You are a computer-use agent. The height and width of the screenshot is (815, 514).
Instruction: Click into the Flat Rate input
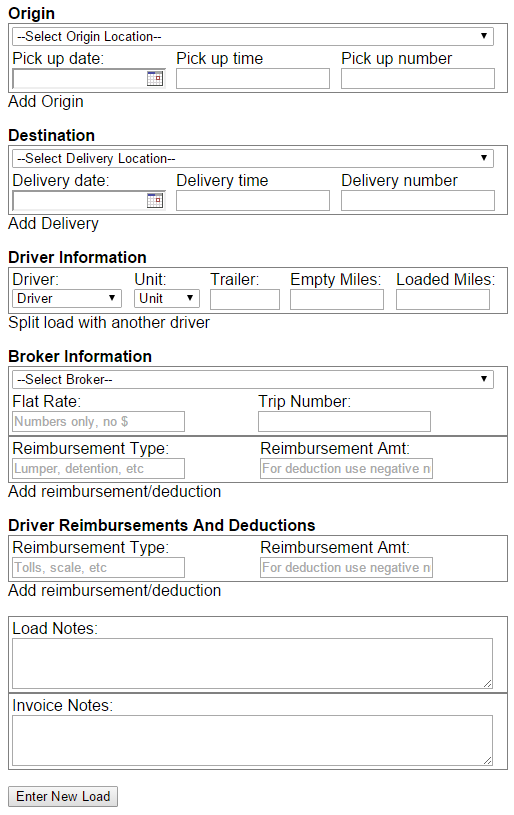coord(98,422)
